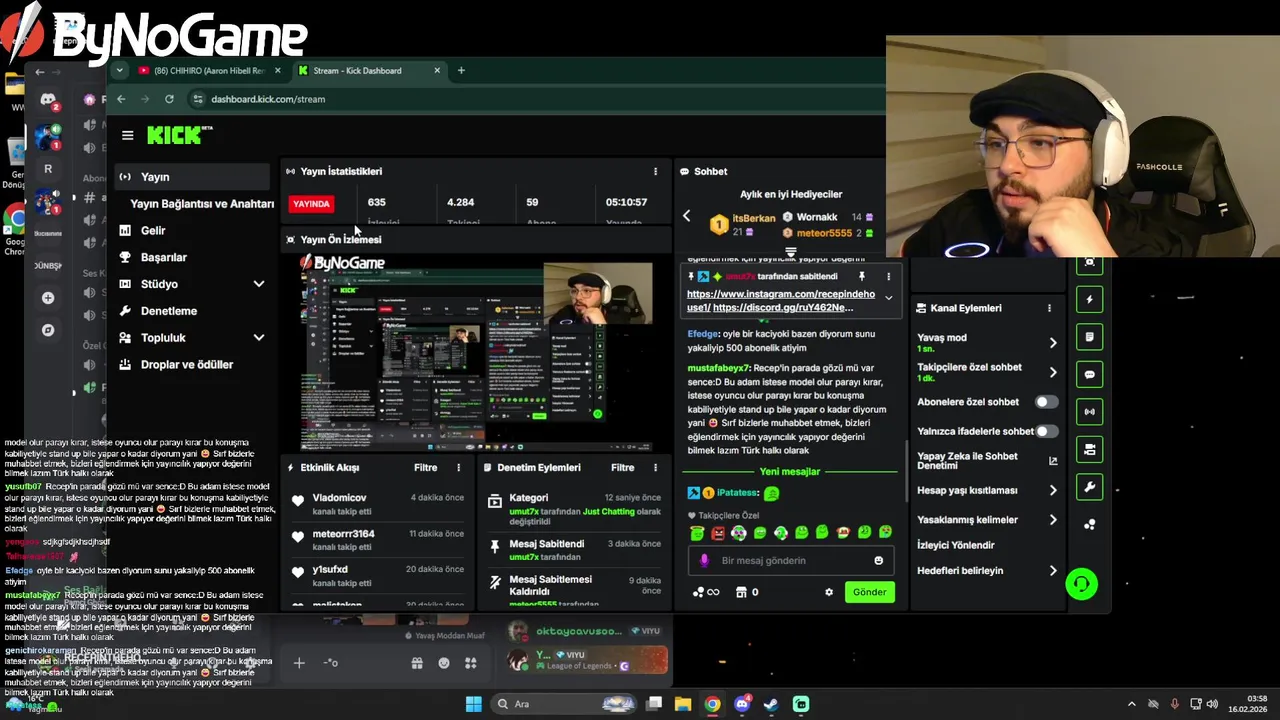Open the Windows Start menu
This screenshot has width=1280, height=720.
pos(473,704)
